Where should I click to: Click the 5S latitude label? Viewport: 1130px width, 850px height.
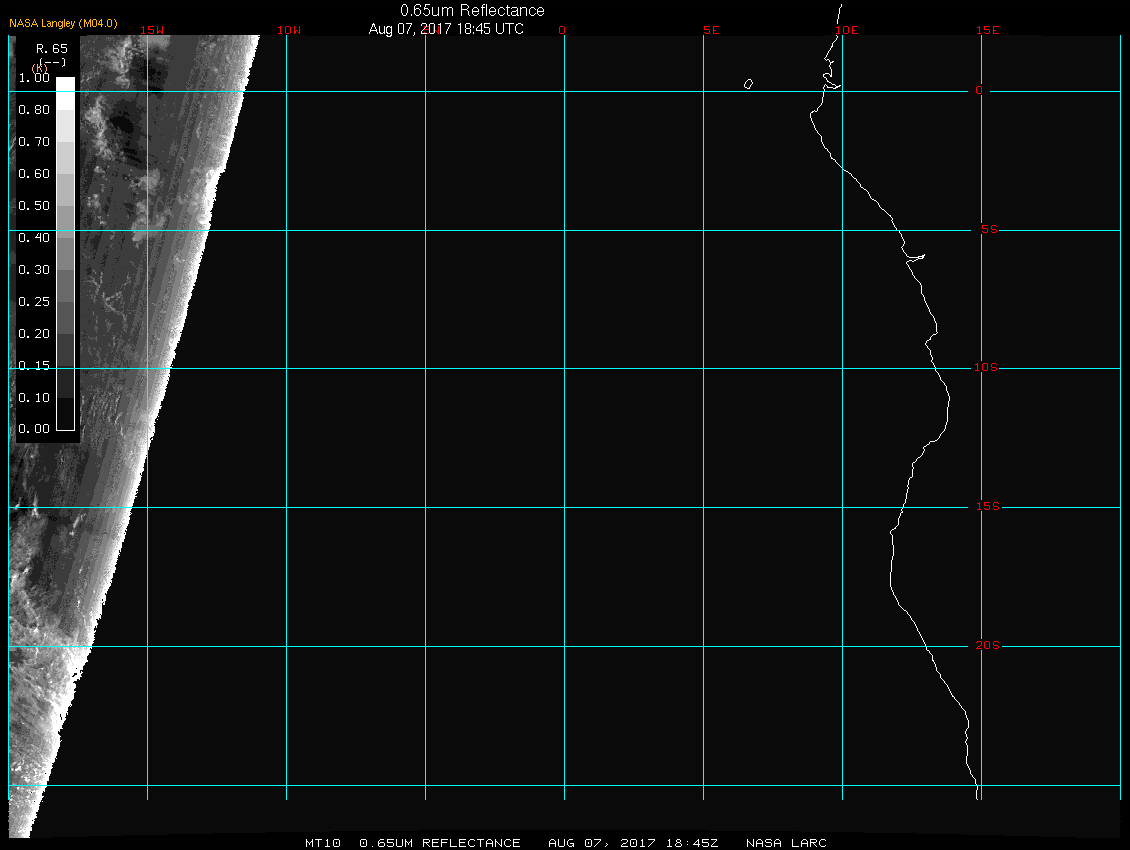coord(986,230)
